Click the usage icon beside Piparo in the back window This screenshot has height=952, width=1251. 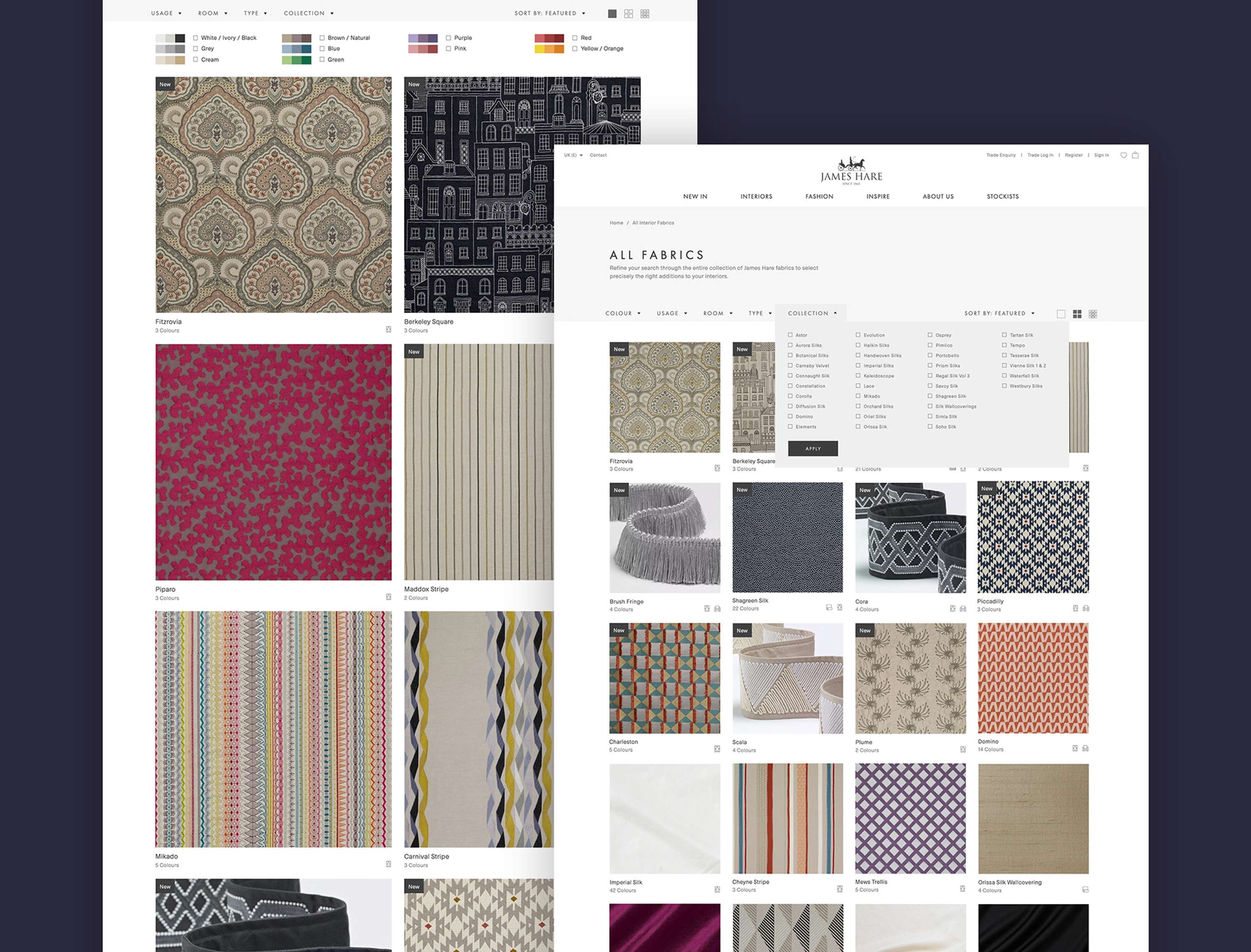tap(388, 597)
